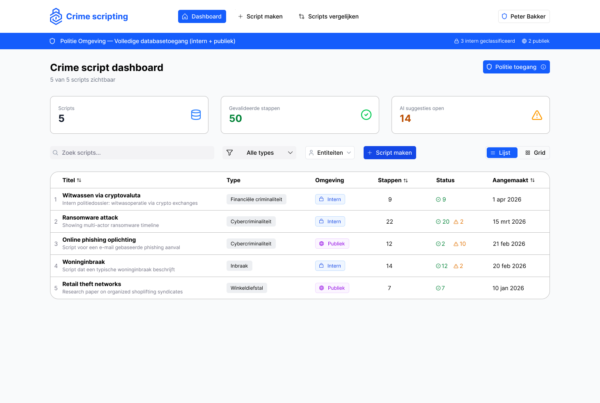
Task: Open the Ransomware attack script
Action: pos(90,217)
